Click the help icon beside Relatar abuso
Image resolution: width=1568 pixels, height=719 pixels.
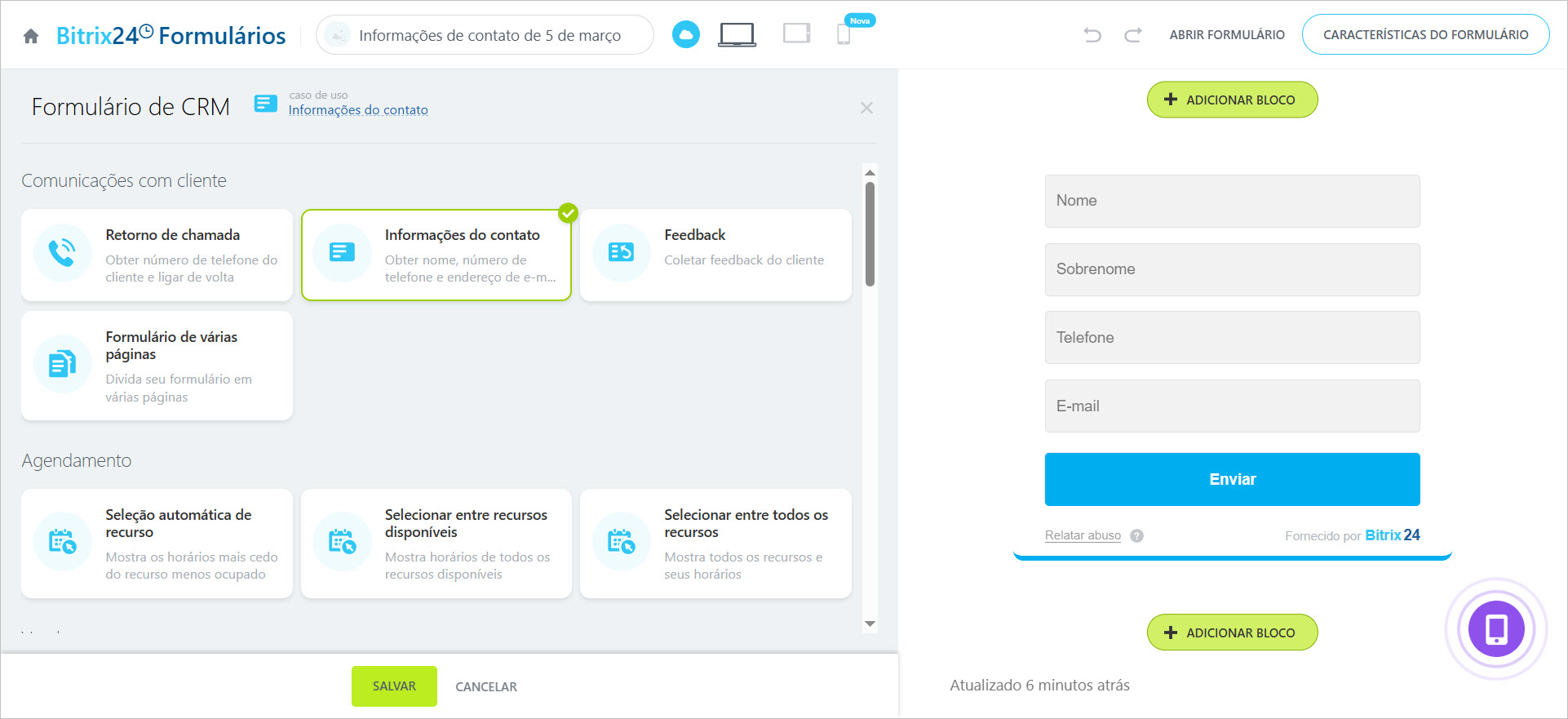click(1136, 536)
